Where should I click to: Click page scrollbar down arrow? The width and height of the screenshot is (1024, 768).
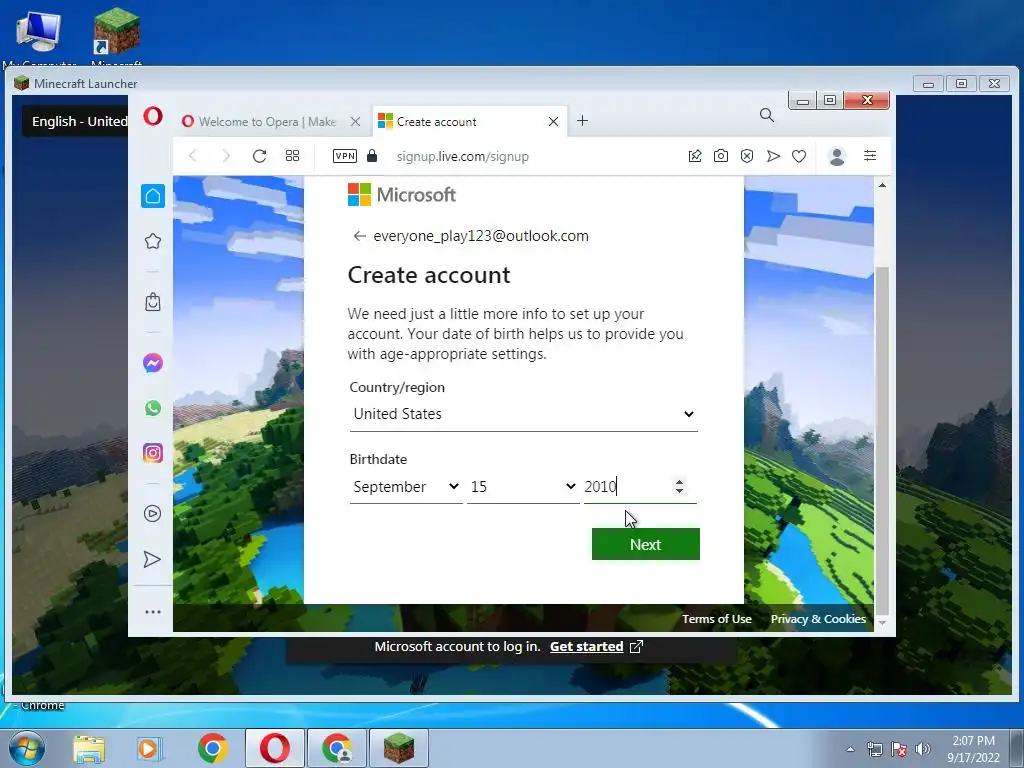click(882, 623)
